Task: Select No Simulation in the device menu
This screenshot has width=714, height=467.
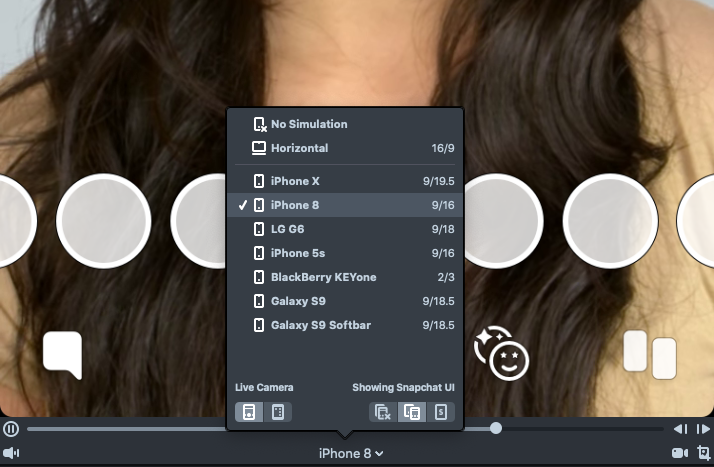Action: (308, 124)
